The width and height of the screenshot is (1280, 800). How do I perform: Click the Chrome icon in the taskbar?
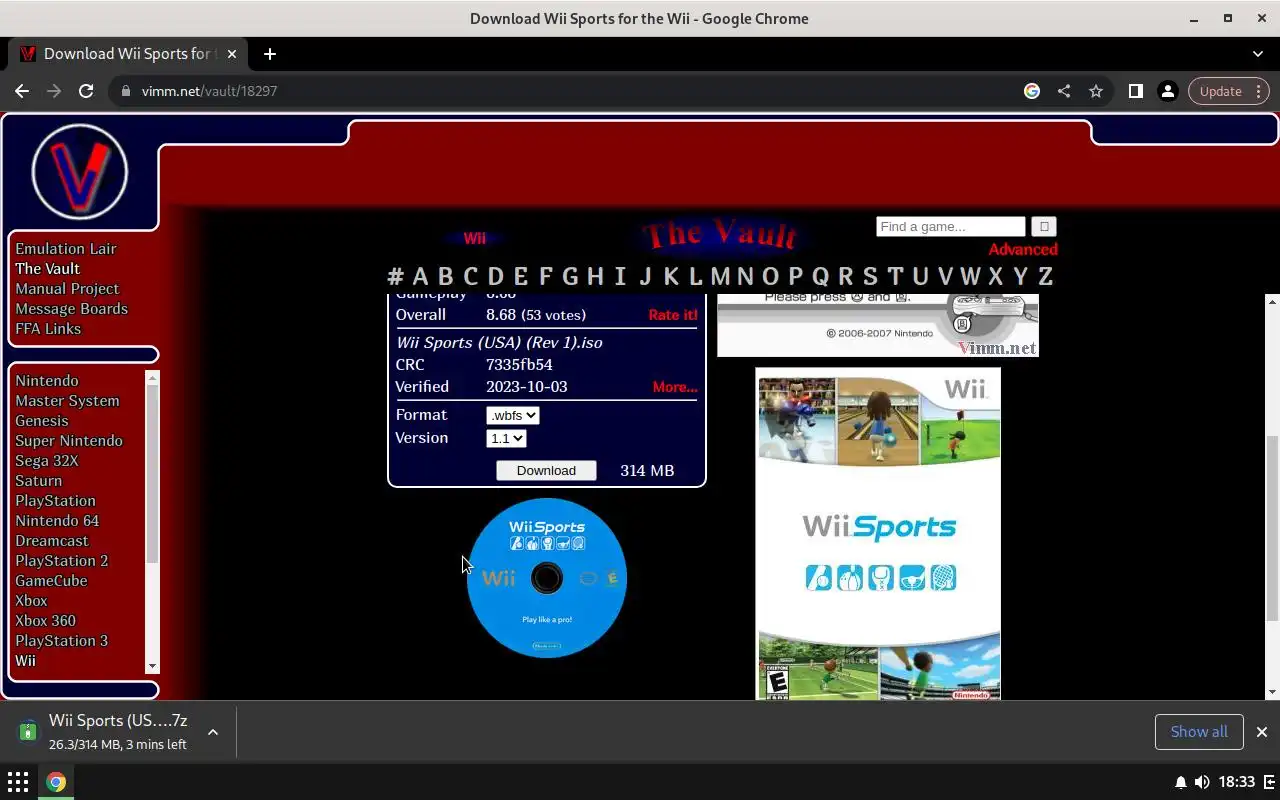tap(56, 782)
